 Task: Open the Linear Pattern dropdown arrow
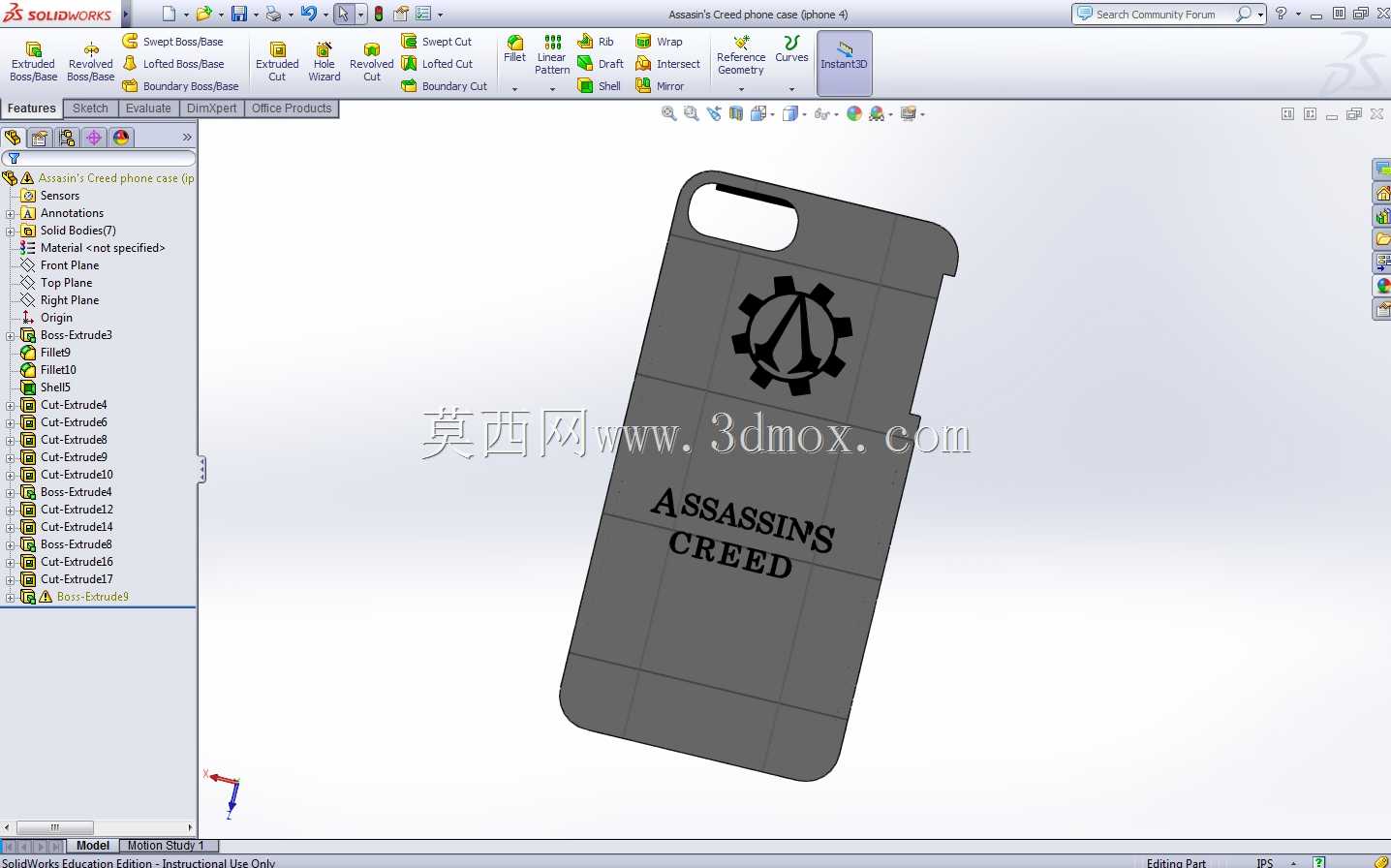coord(552,89)
